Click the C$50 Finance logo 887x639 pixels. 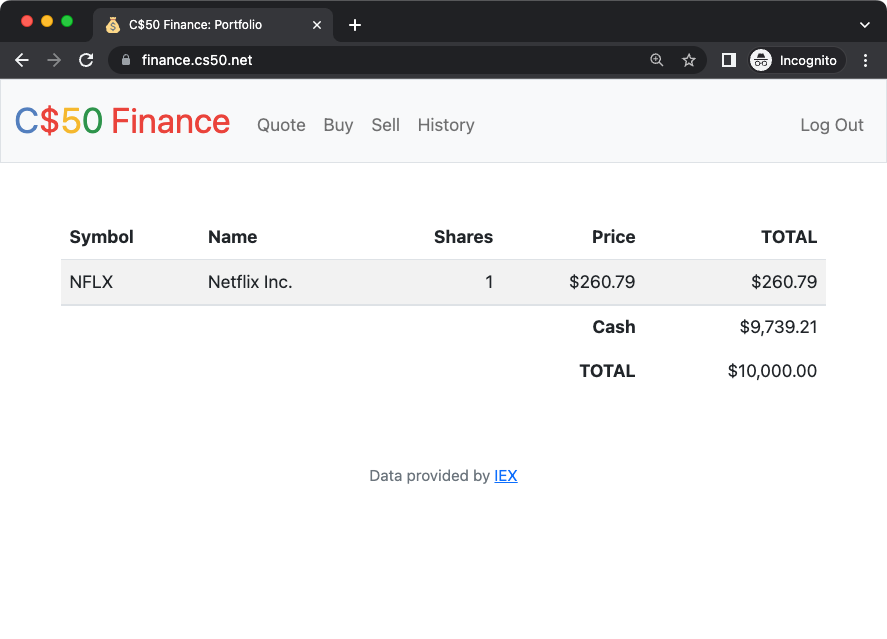(x=122, y=121)
